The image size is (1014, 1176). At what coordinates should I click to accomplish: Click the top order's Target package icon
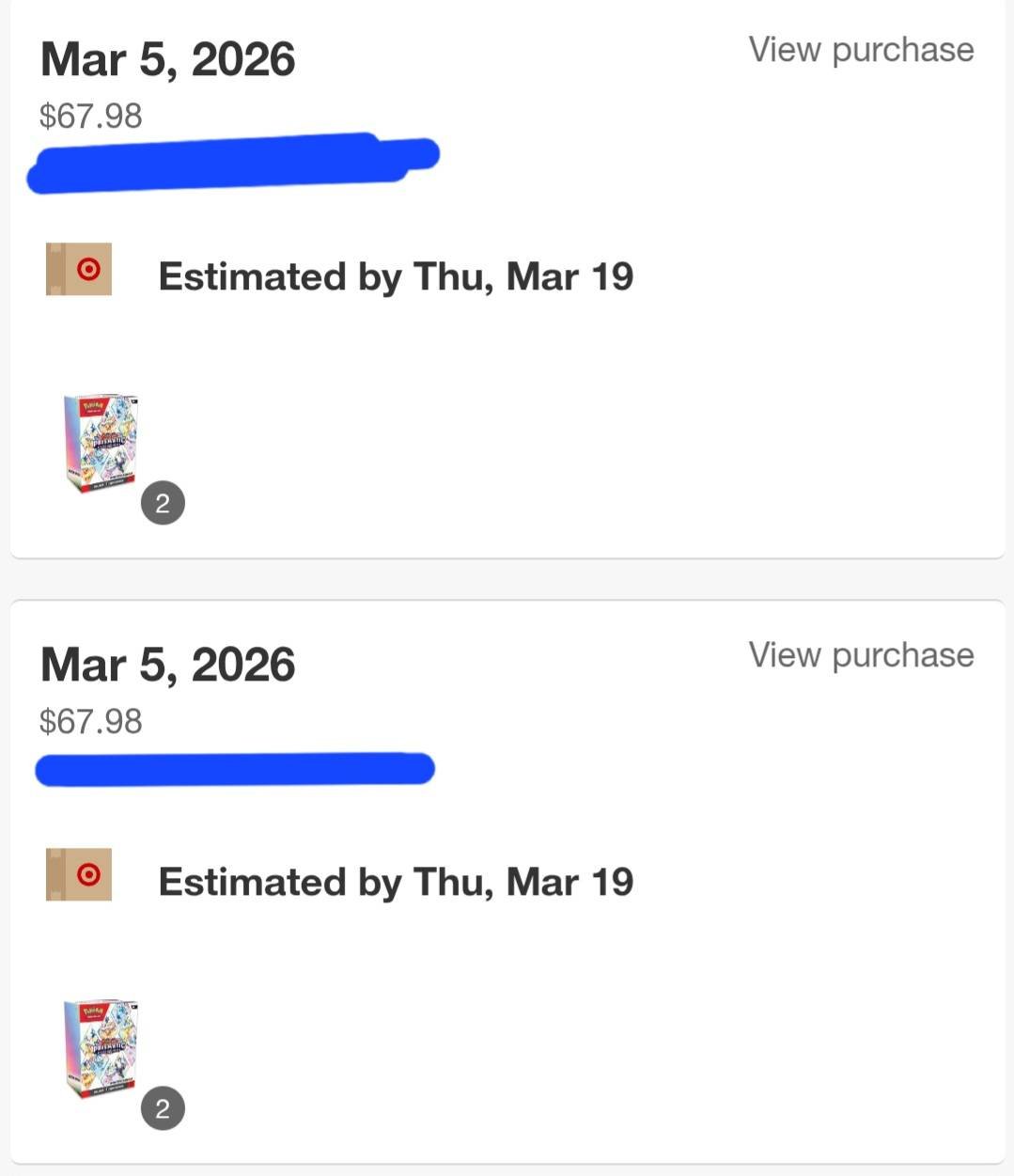[79, 269]
